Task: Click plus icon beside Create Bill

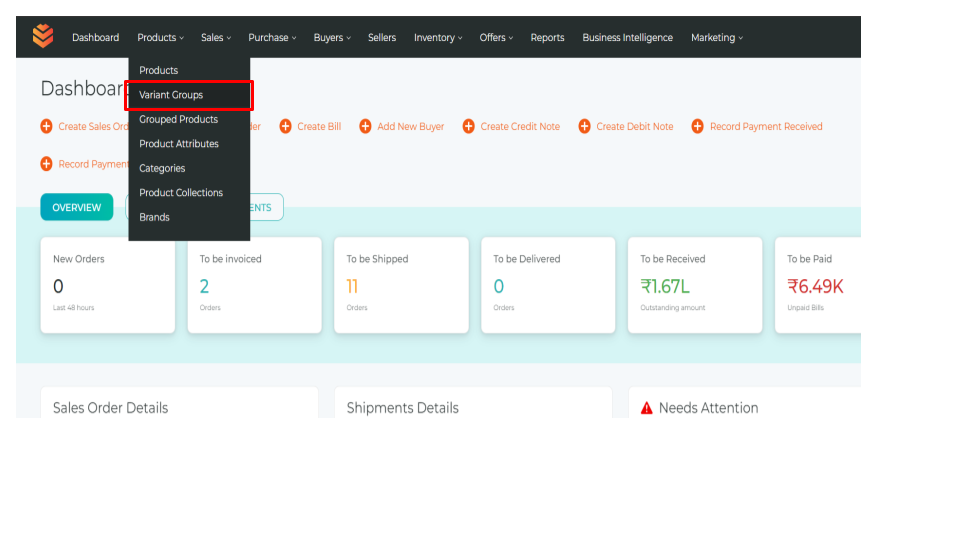Action: tap(285, 126)
